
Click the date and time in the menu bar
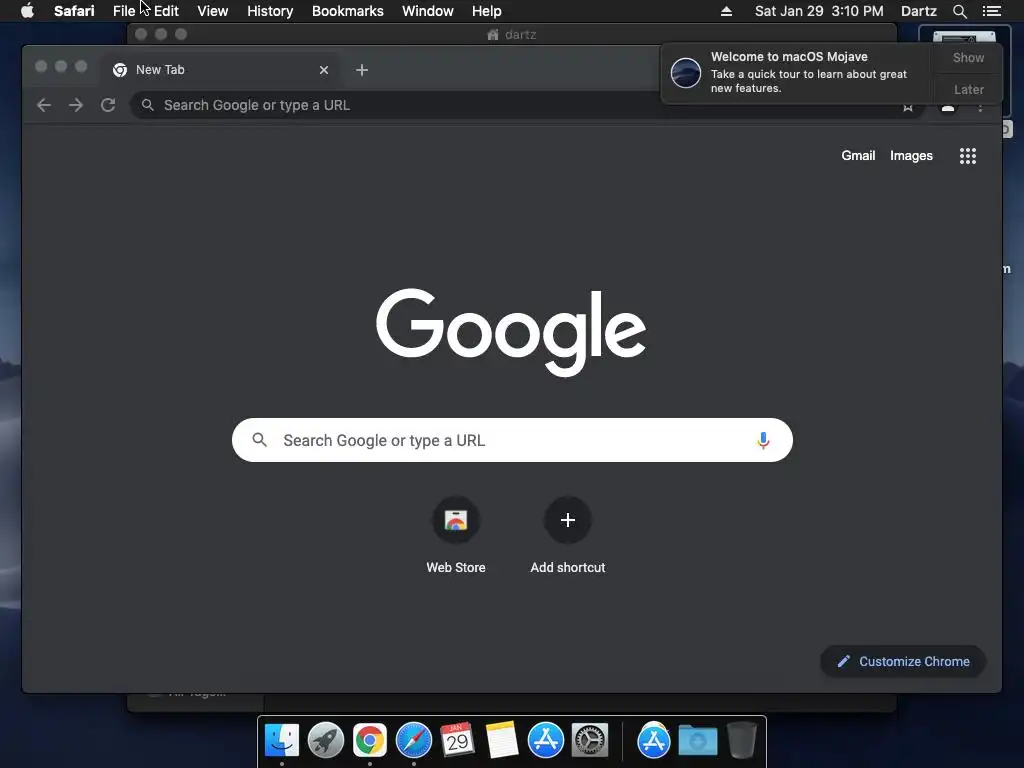tap(819, 11)
